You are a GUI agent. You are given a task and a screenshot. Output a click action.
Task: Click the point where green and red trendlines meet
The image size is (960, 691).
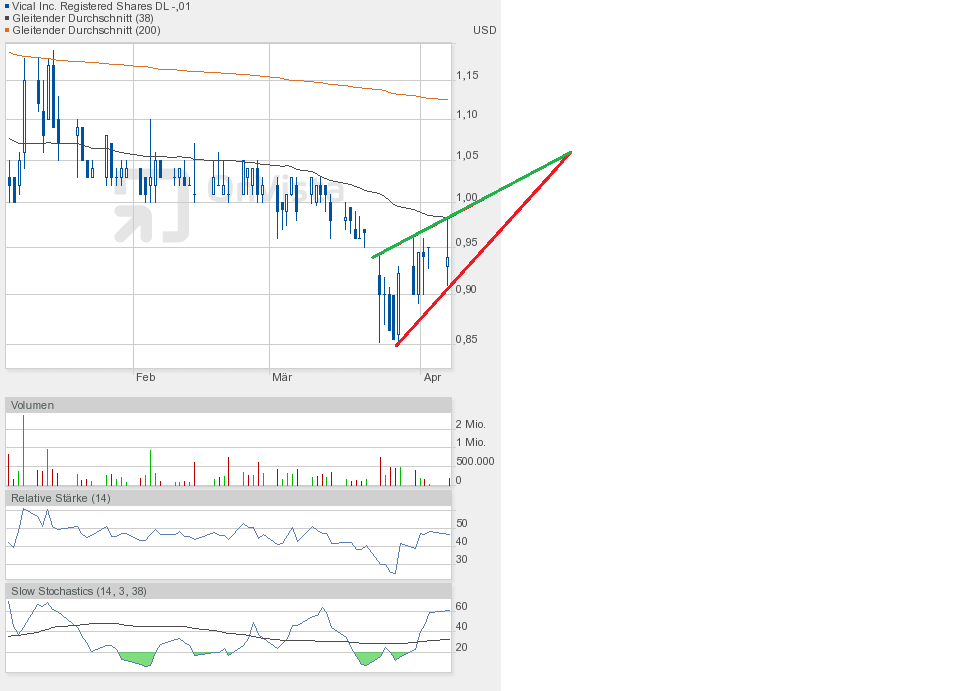pyautogui.click(x=570, y=152)
